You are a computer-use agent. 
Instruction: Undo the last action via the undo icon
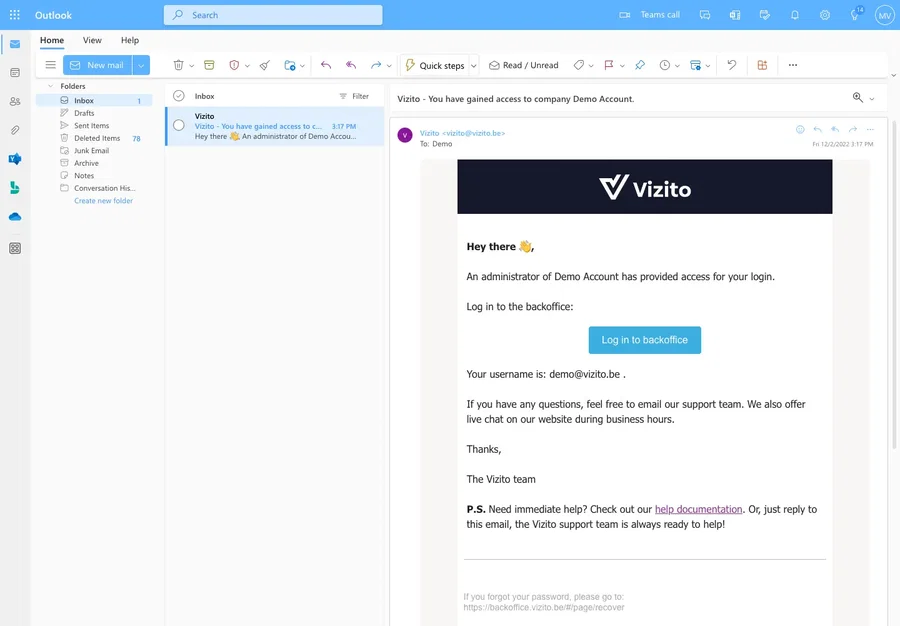[x=731, y=64]
